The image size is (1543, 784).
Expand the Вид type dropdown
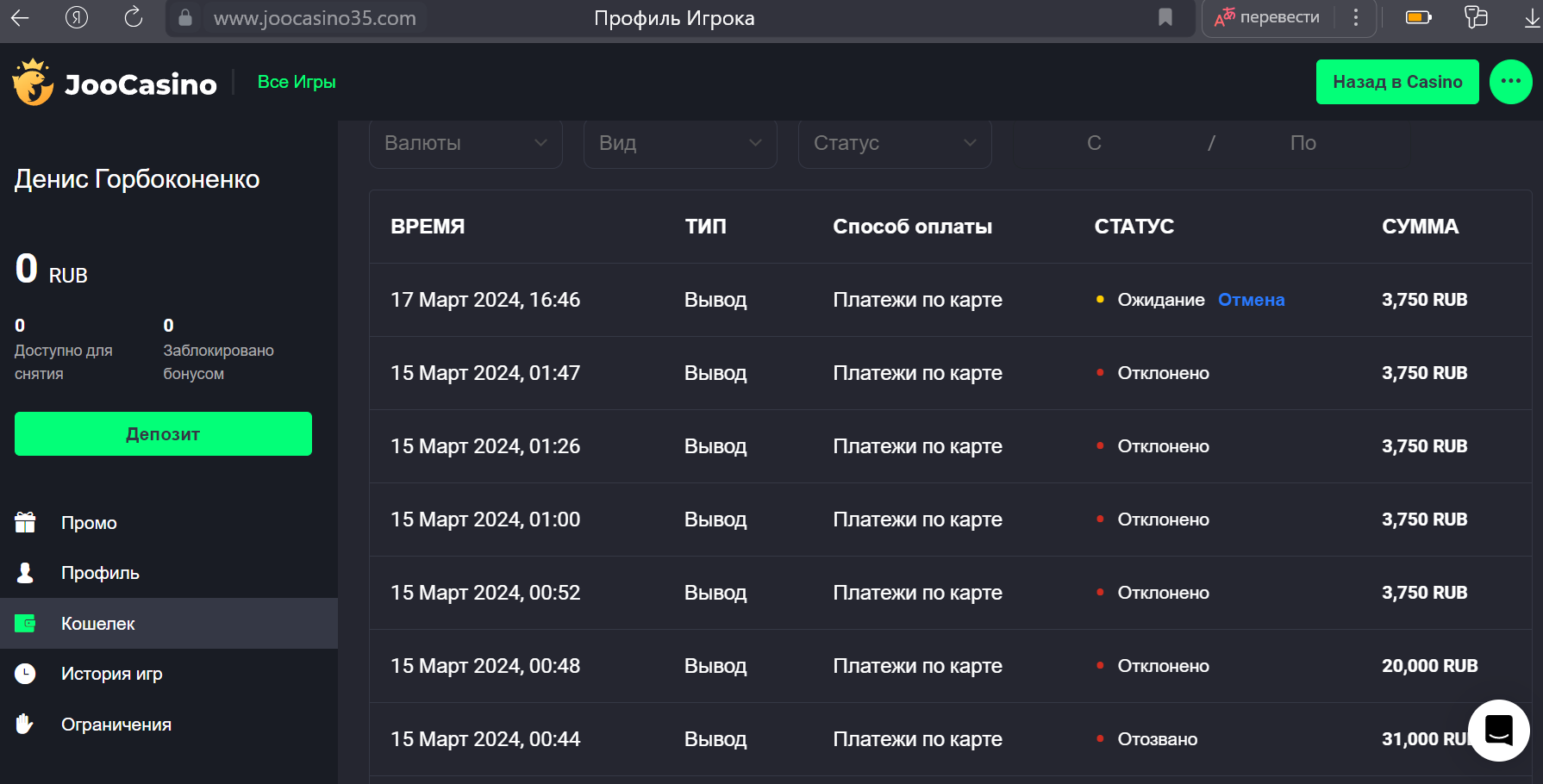tap(680, 143)
